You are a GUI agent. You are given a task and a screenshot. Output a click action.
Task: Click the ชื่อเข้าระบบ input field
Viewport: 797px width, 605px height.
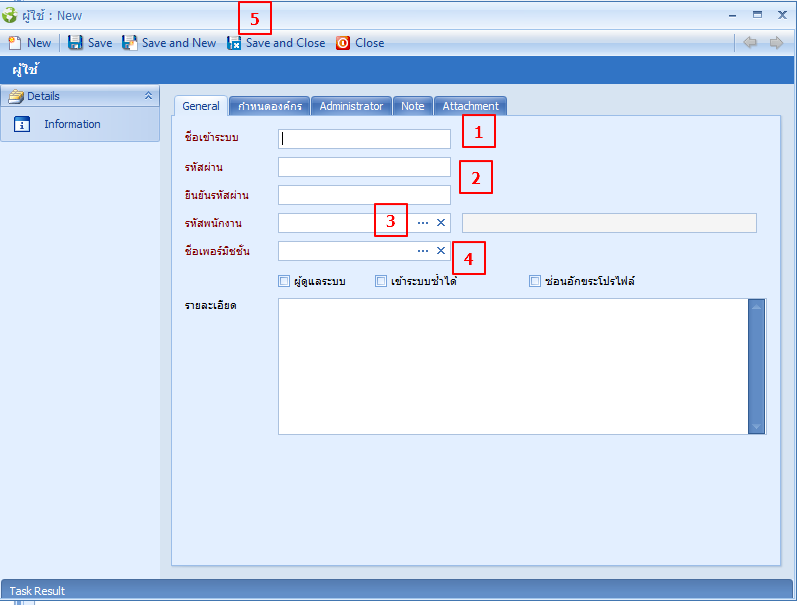pyautogui.click(x=365, y=139)
